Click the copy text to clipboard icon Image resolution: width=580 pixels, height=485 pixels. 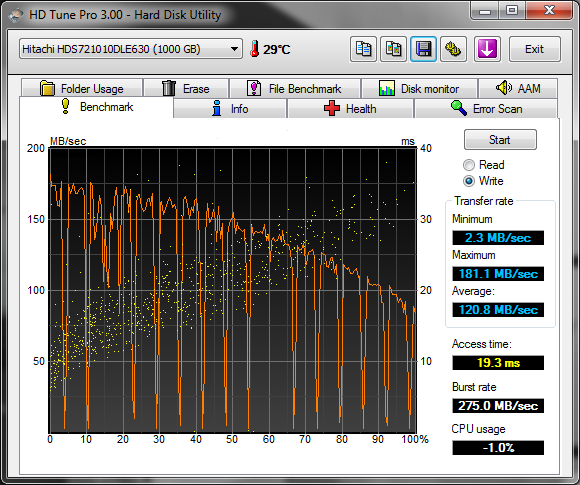(x=363, y=49)
